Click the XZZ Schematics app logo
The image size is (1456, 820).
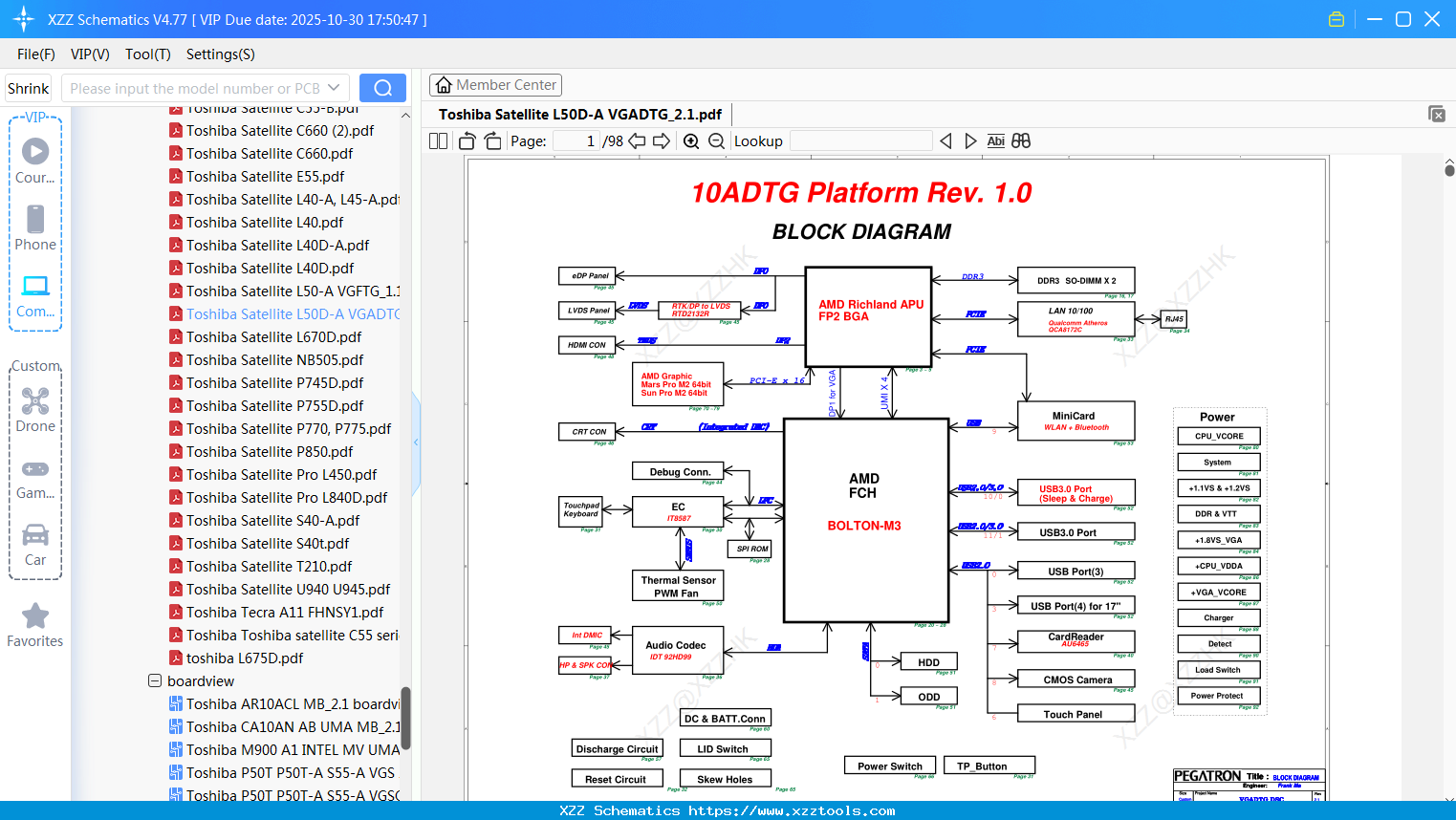click(24, 19)
